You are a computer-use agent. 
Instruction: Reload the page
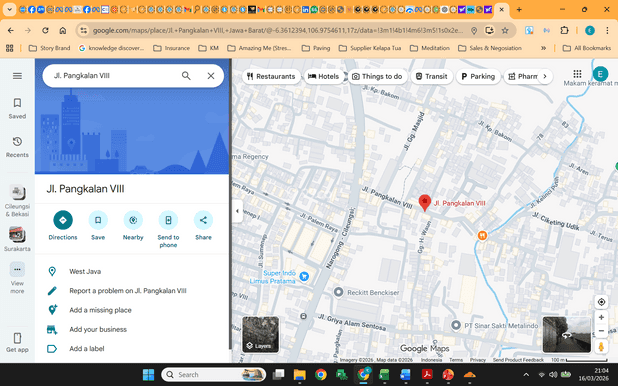pyautogui.click(x=45, y=30)
